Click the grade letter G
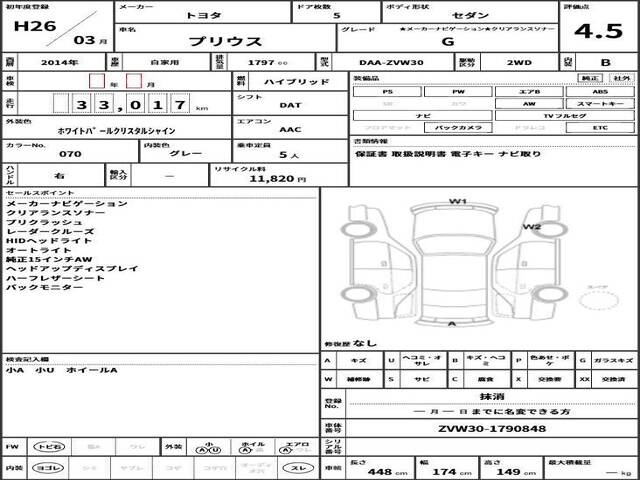The image size is (640, 480). coord(448,42)
